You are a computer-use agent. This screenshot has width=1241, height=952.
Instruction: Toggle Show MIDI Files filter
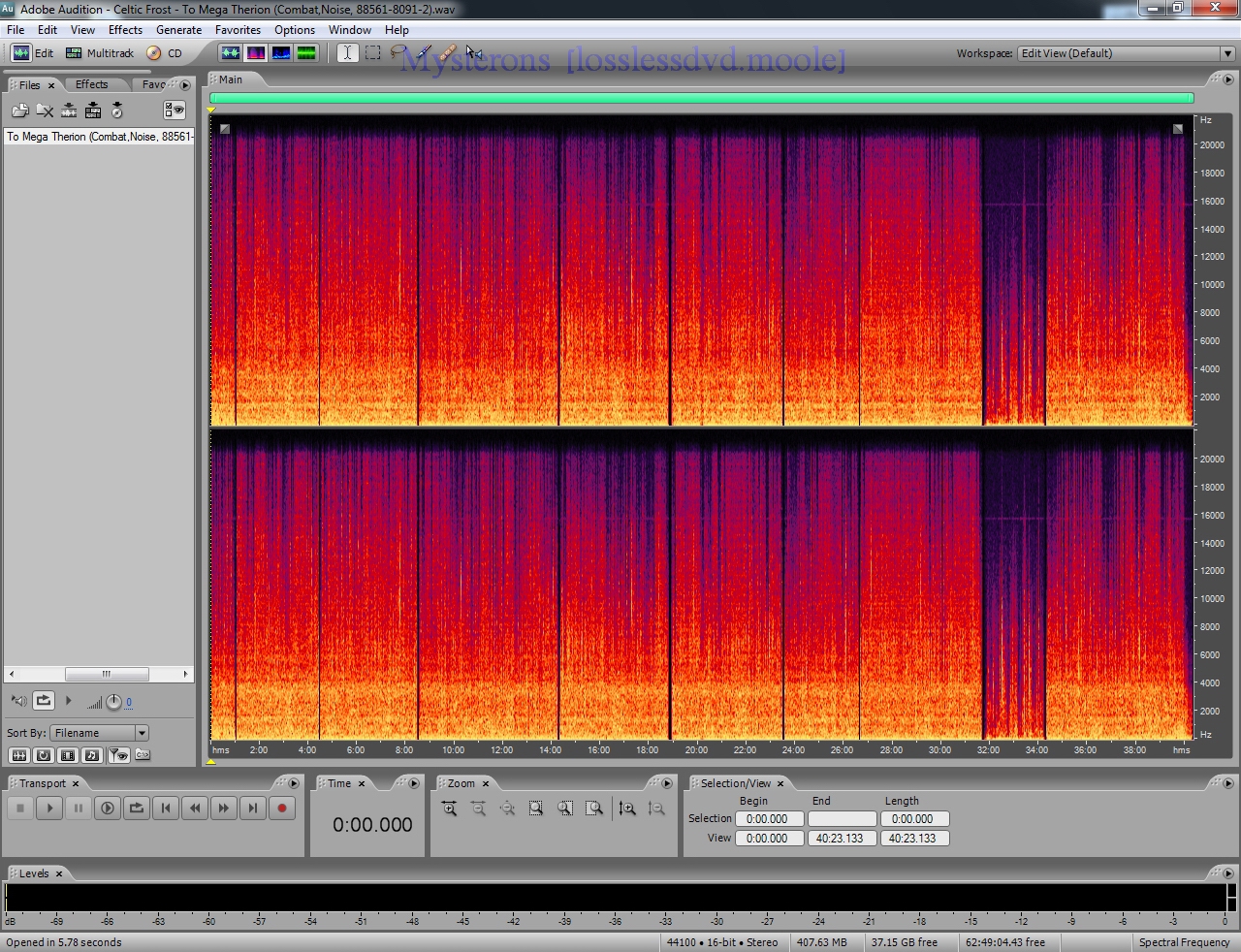(x=92, y=755)
